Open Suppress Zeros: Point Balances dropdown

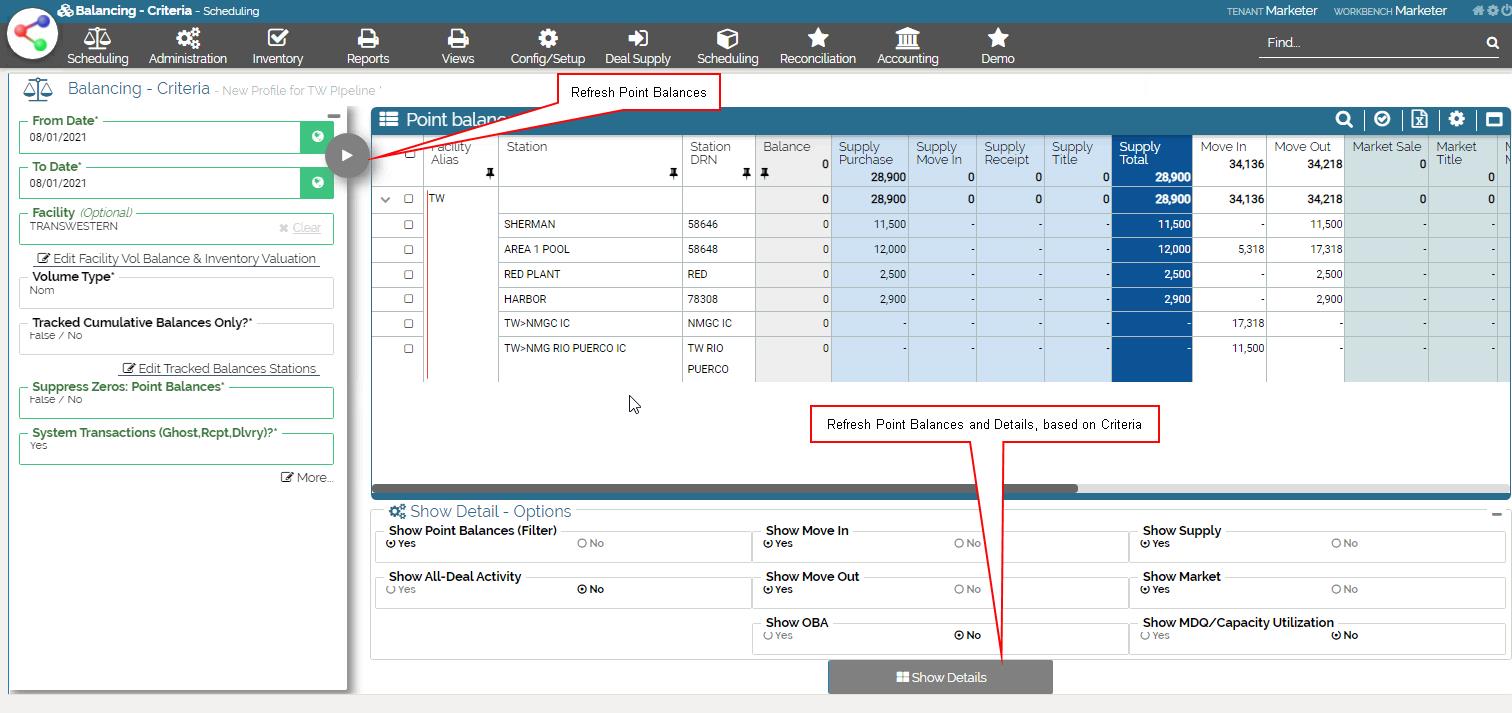(x=176, y=401)
